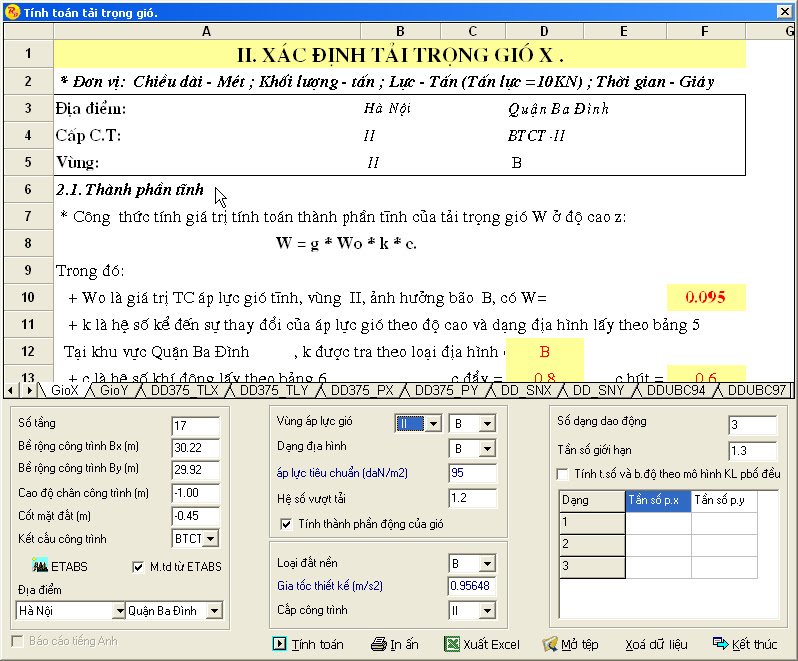Open Kết cấu công trình BTCT dropdown
Screen dimensions: 798x661
click(211, 538)
